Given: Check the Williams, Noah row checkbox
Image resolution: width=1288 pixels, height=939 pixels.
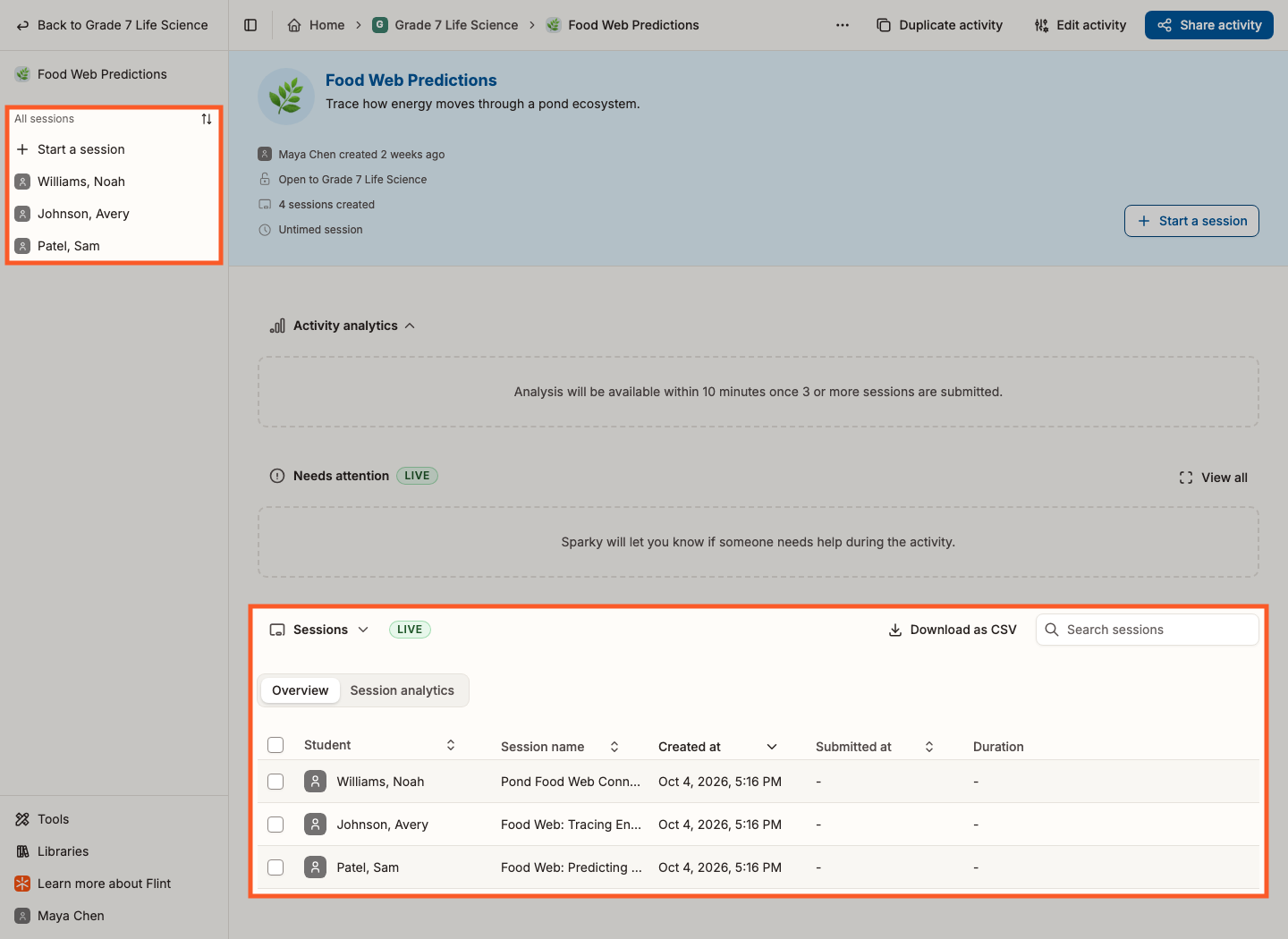Looking at the screenshot, I should (x=275, y=782).
